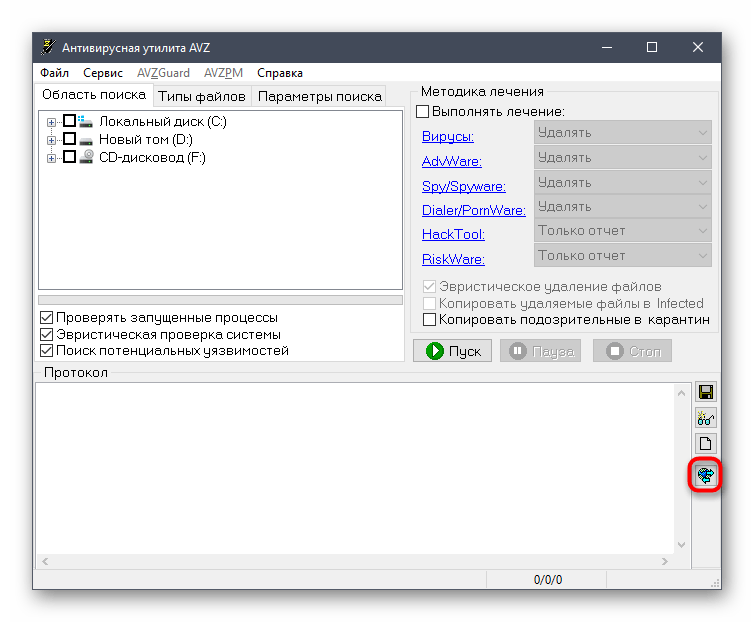
Task: Open the AVZPM menu
Action: tap(223, 73)
